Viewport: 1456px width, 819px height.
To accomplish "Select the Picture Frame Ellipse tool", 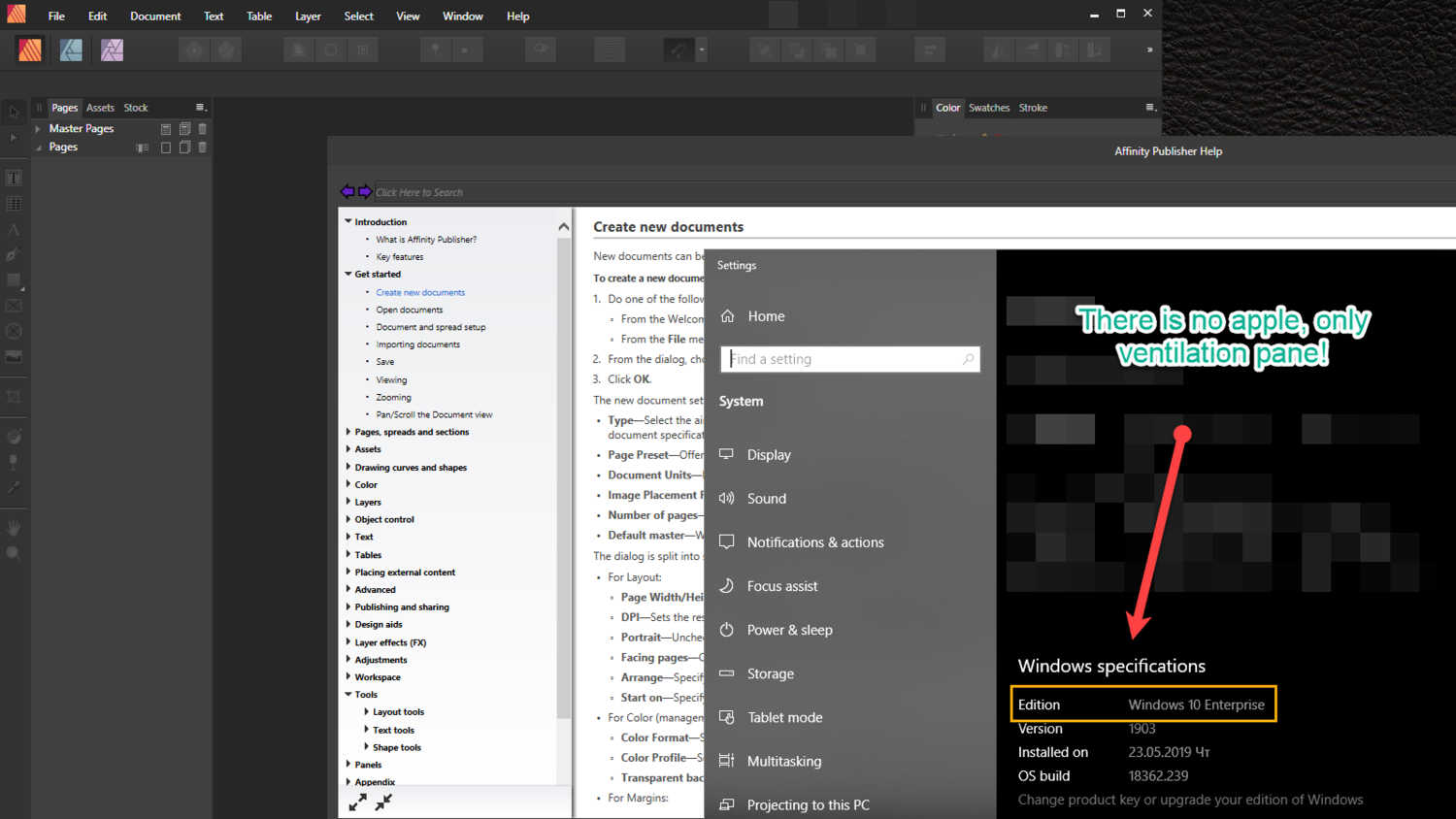I will point(14,331).
